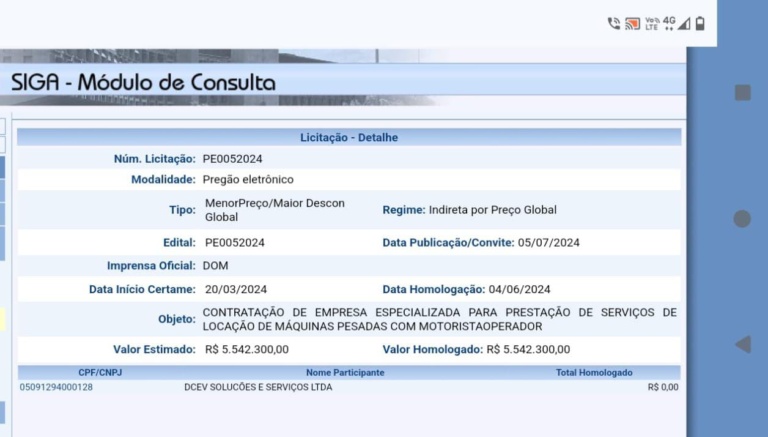Select DCEV SOLUCÕES E SERVIÇOS LTDA row

(x=258, y=387)
